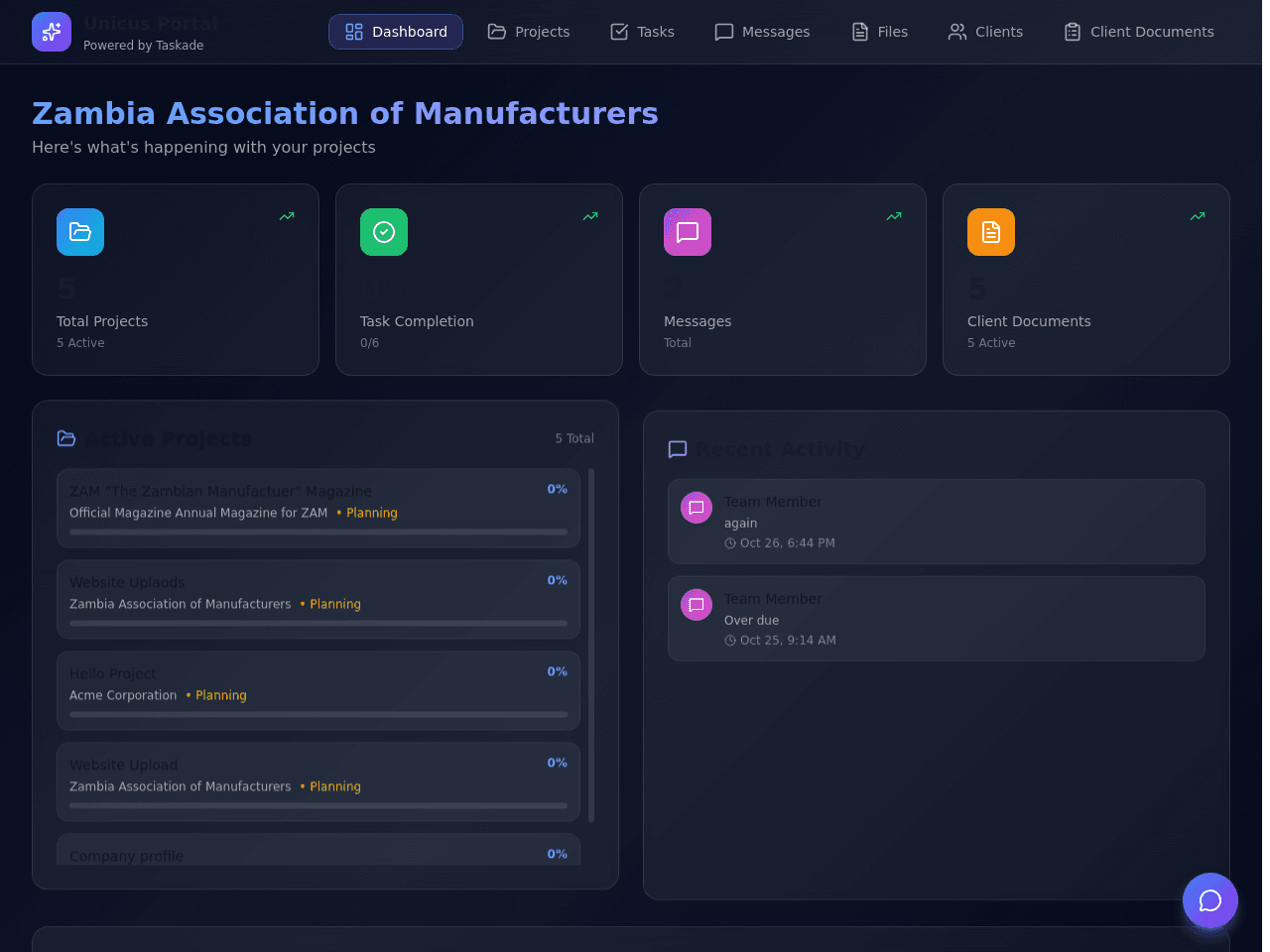Screen dimensions: 1270x952
Task: Open the Company profile project
Action: pos(318,850)
